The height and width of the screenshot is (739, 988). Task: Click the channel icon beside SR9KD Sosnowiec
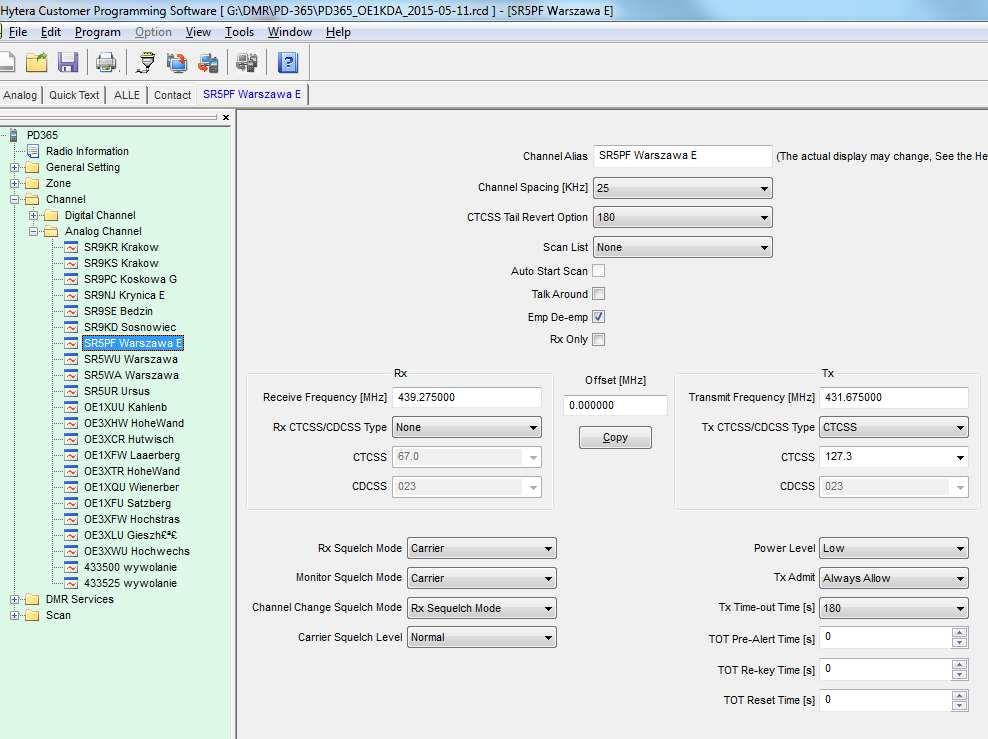[71, 327]
